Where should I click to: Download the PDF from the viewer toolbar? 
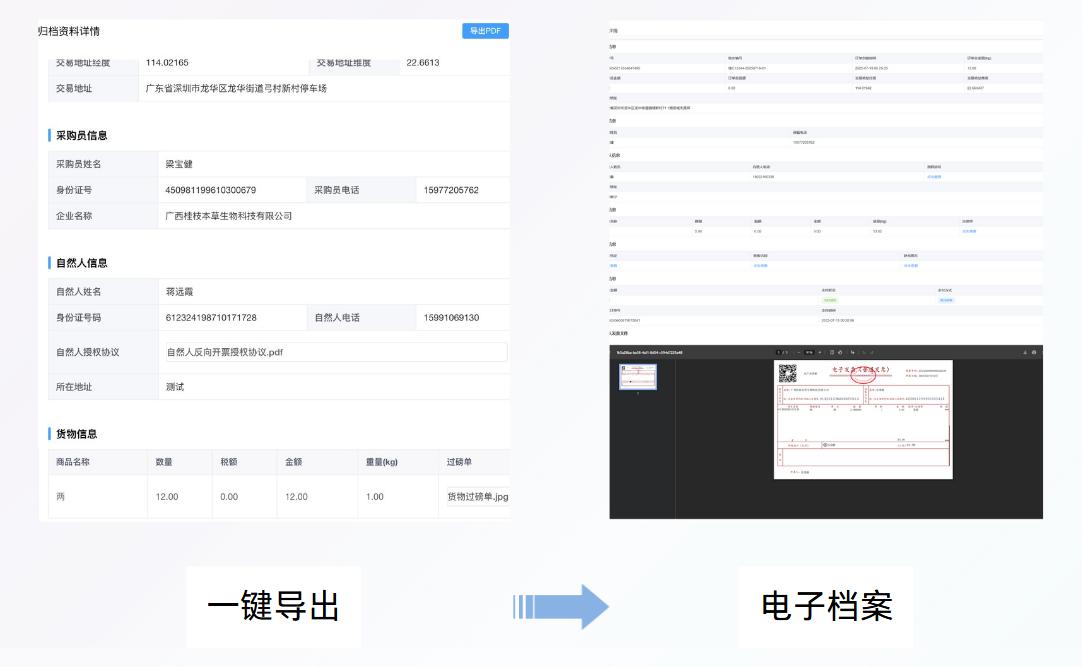[x=1025, y=352]
